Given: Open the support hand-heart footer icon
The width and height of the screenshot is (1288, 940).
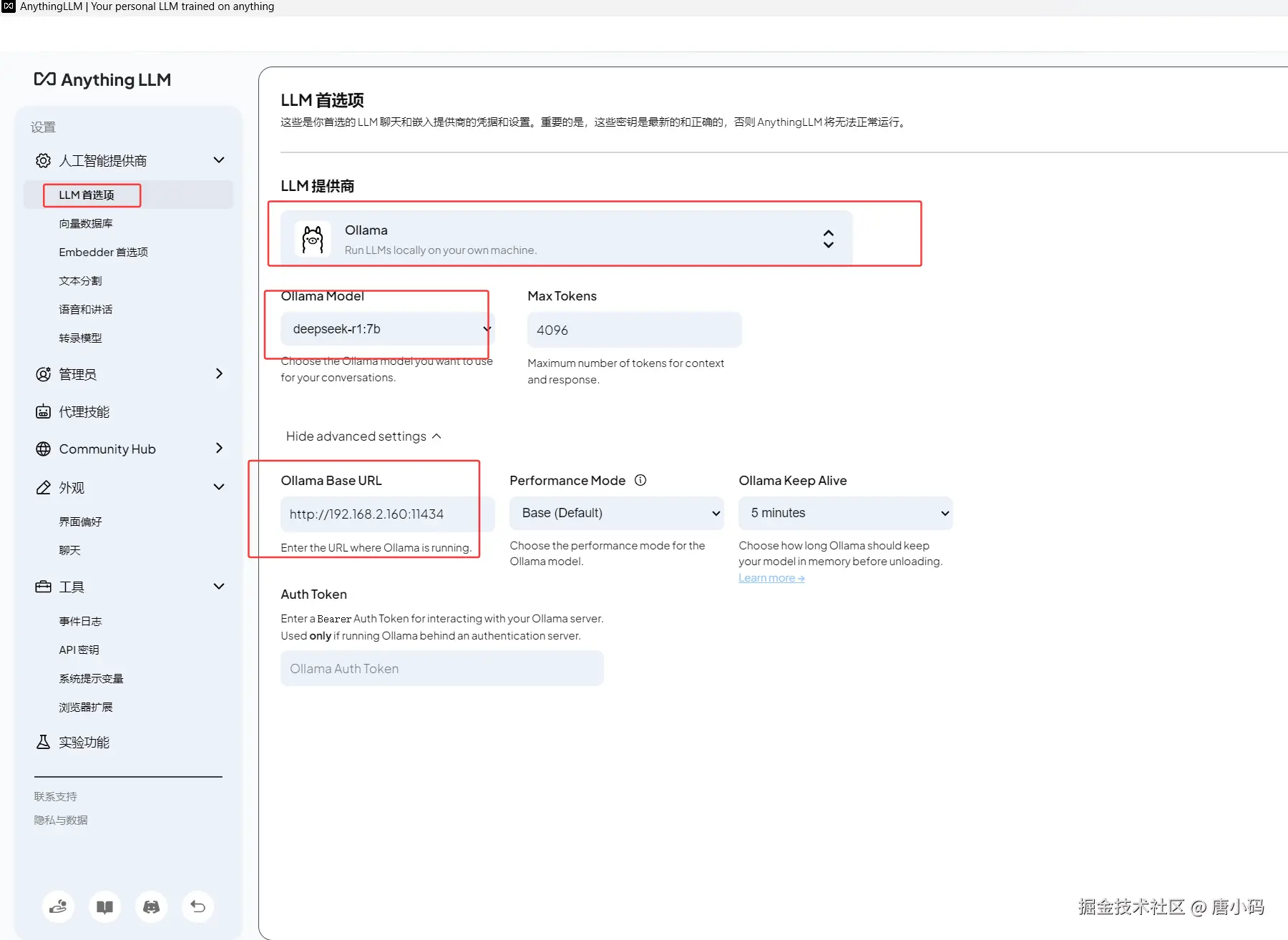Looking at the screenshot, I should (x=58, y=907).
